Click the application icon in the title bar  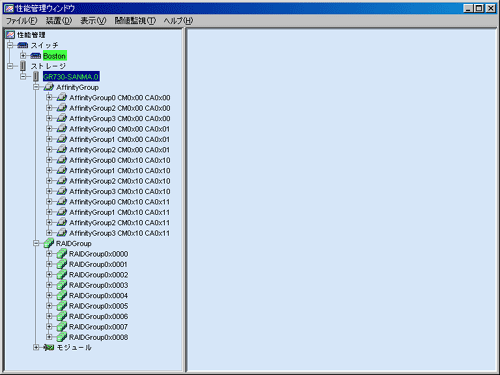point(9,8)
